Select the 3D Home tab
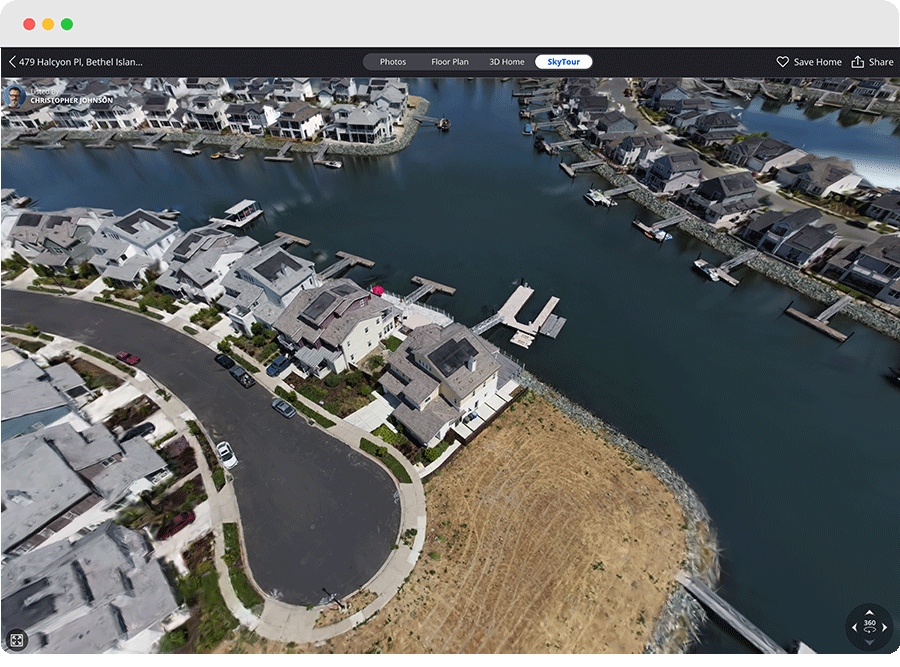This screenshot has width=900, height=667. point(506,62)
